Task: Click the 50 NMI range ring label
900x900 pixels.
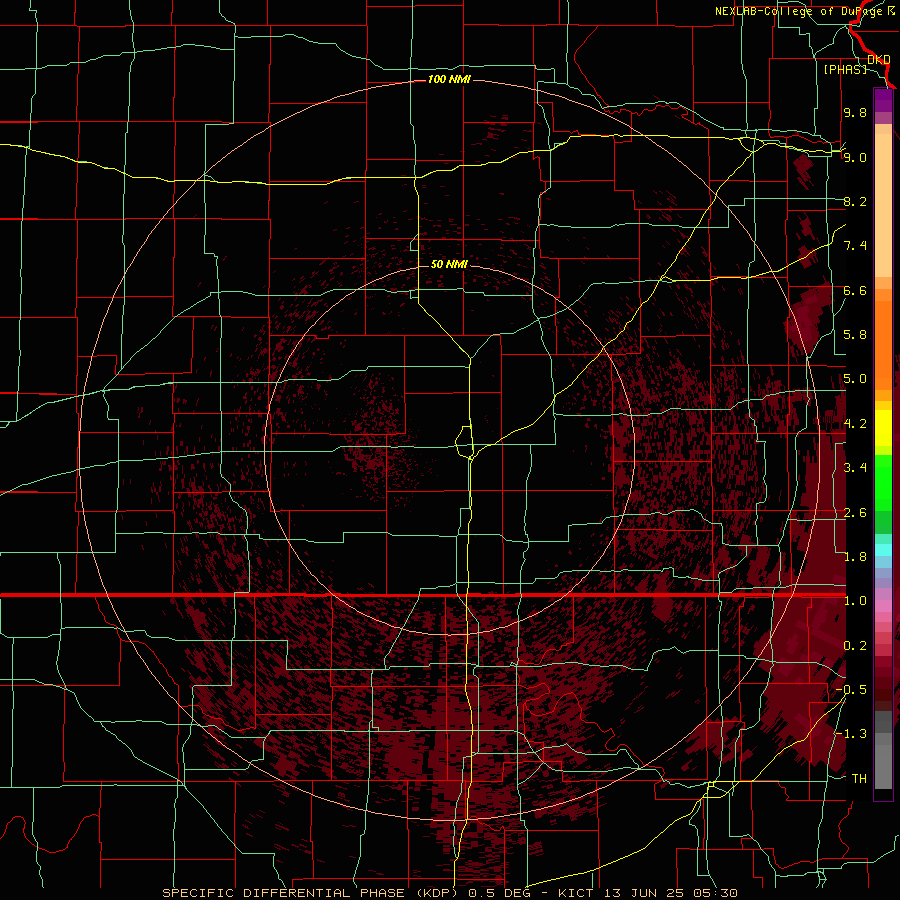Action: (449, 264)
